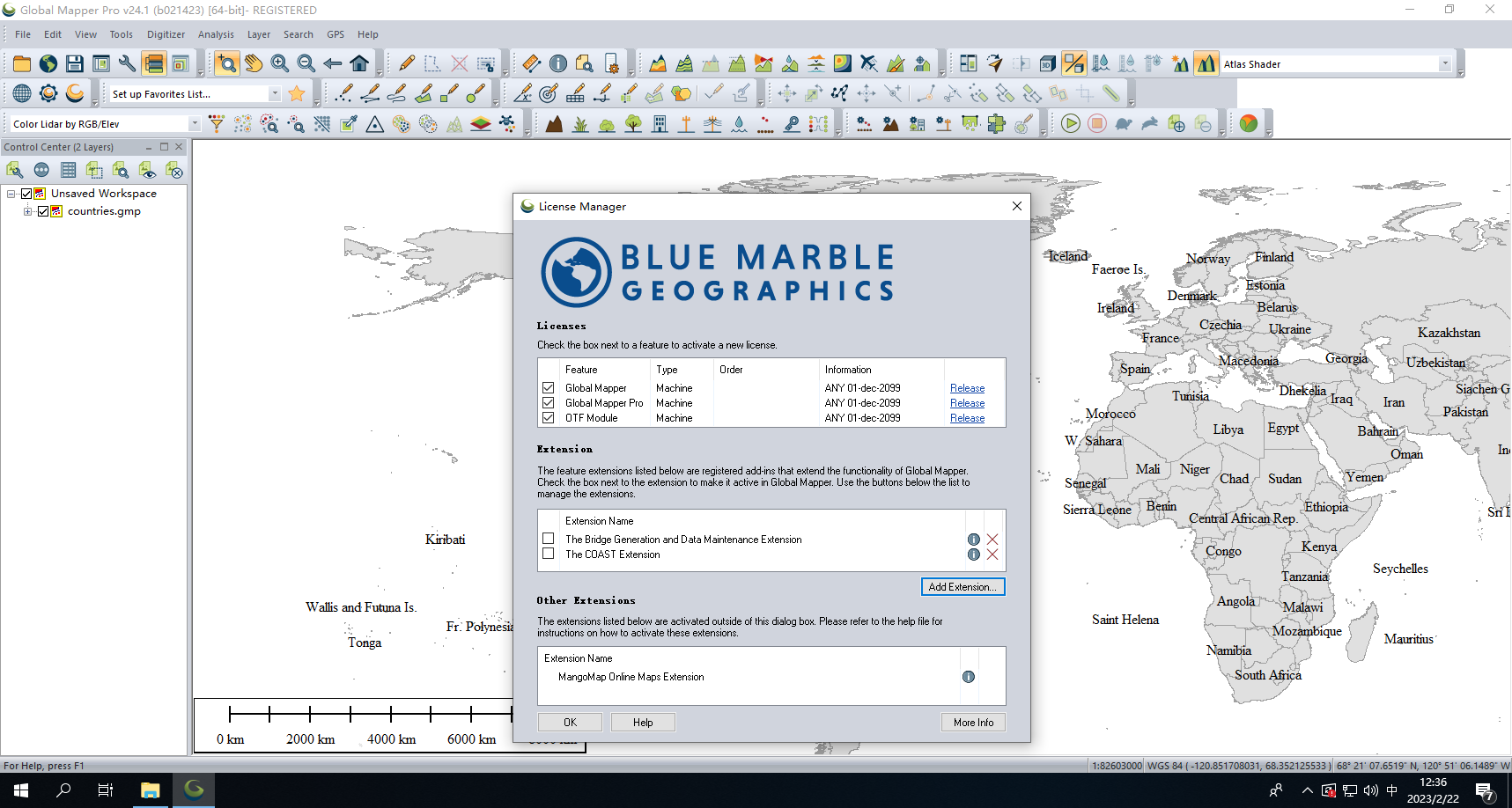Expand the countries.gmp tree node
This screenshot has height=808, width=1512.
pos(27,211)
